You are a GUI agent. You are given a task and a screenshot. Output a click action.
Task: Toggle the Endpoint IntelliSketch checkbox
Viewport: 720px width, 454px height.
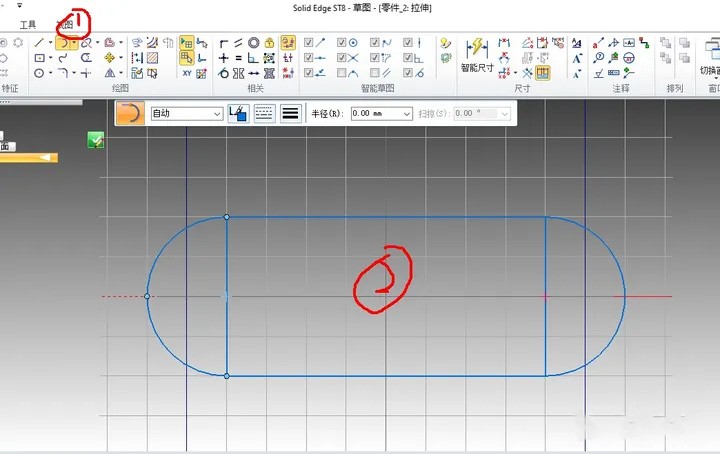(309, 43)
